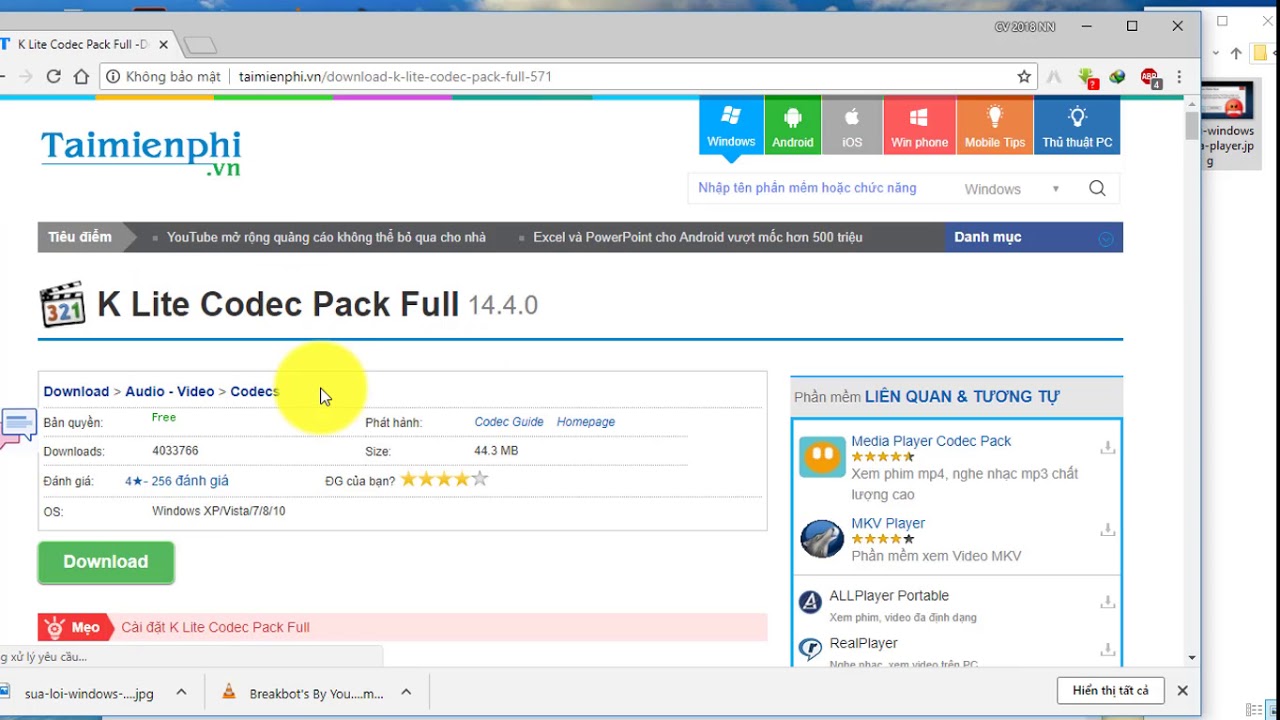1280x720 pixels.
Task: Click the ALLPlayer Portable app icon
Action: pos(810,603)
